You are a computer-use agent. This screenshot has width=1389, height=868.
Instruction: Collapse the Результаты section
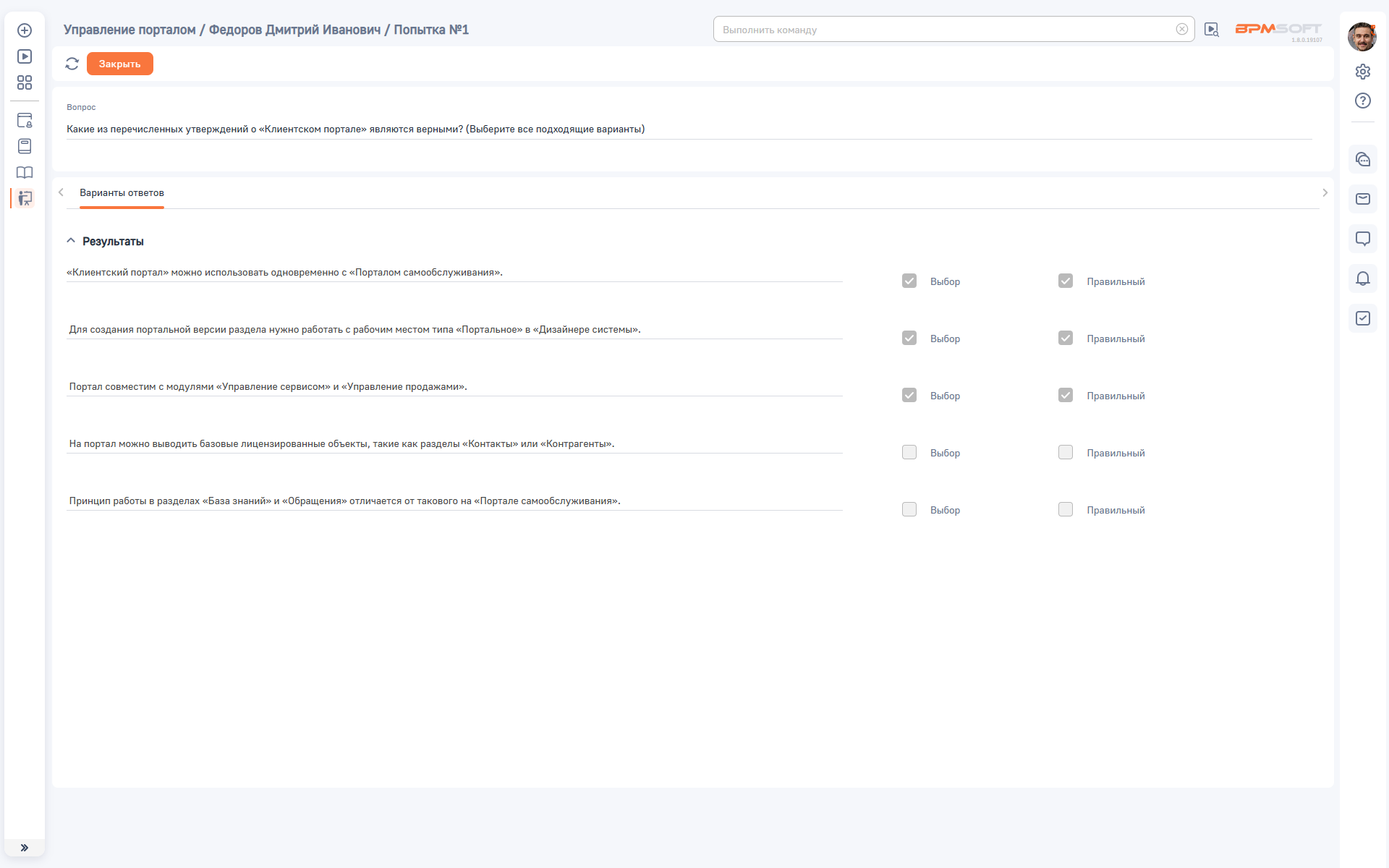(x=71, y=241)
